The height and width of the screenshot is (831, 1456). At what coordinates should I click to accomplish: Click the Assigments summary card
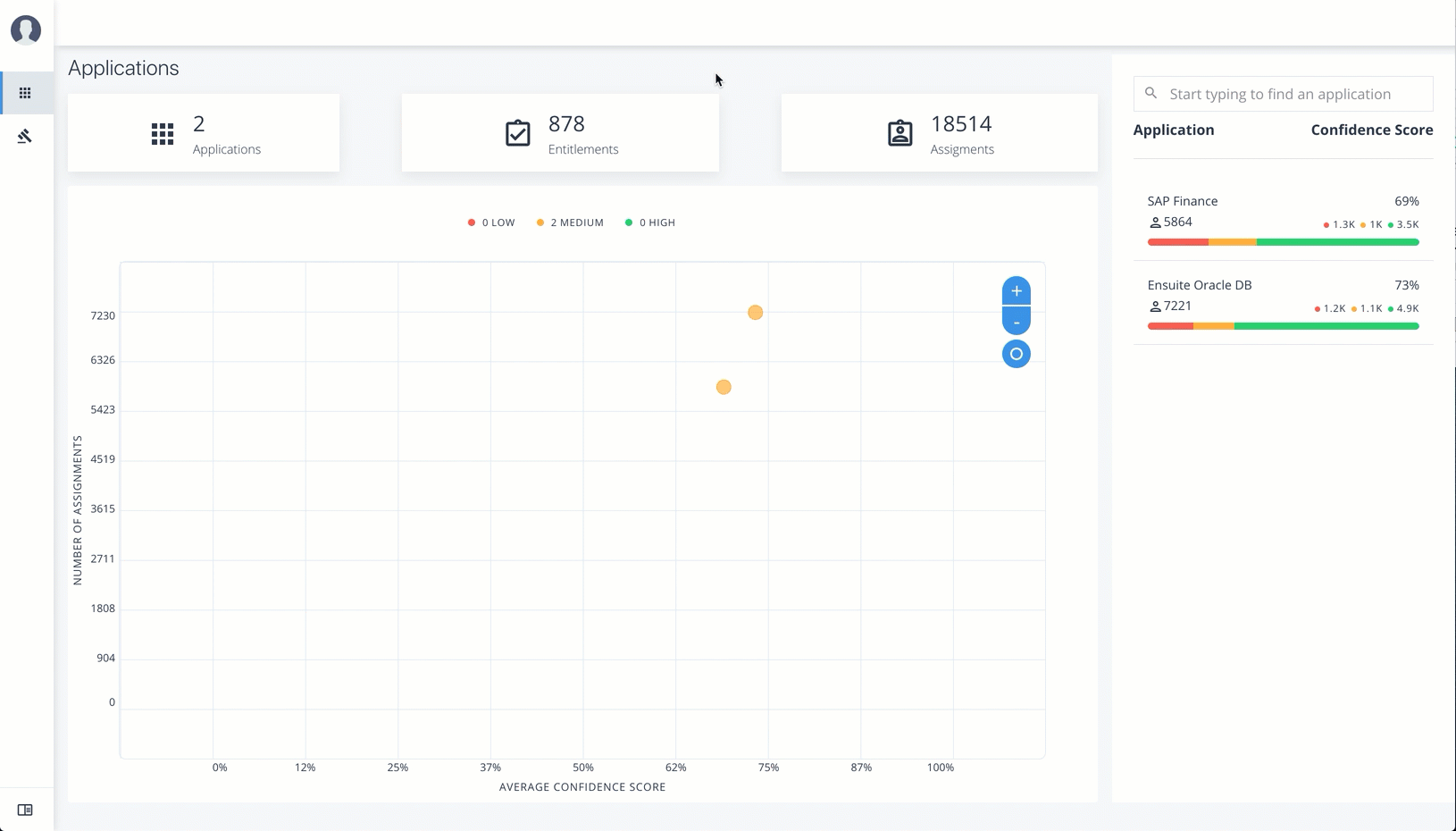[939, 133]
